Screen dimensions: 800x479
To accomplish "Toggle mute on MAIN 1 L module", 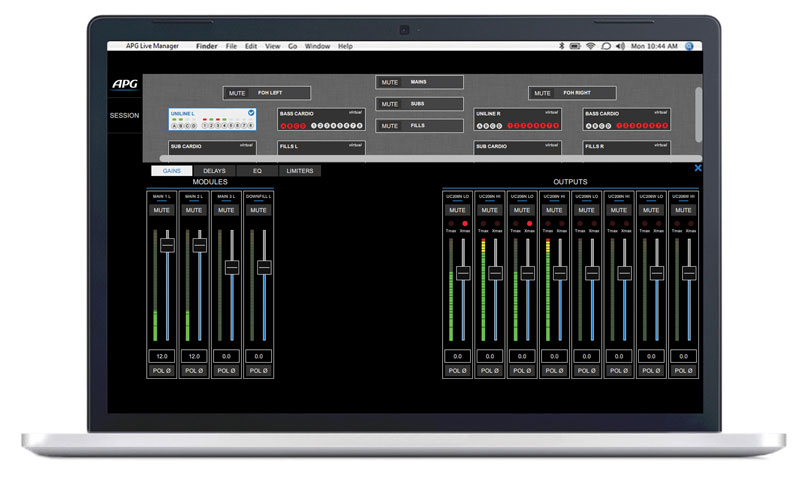I will pos(162,210).
